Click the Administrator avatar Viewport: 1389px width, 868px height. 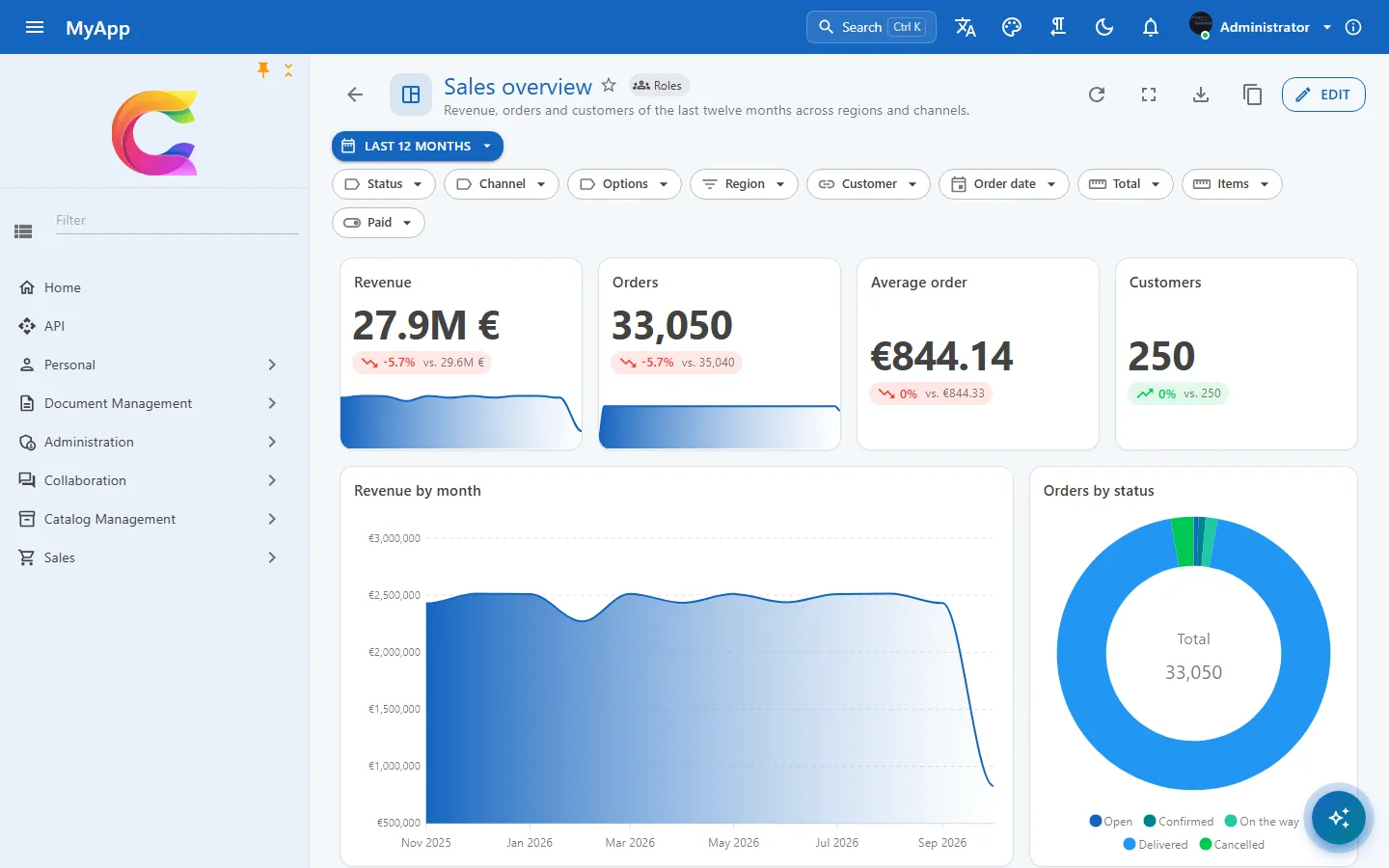click(x=1201, y=25)
